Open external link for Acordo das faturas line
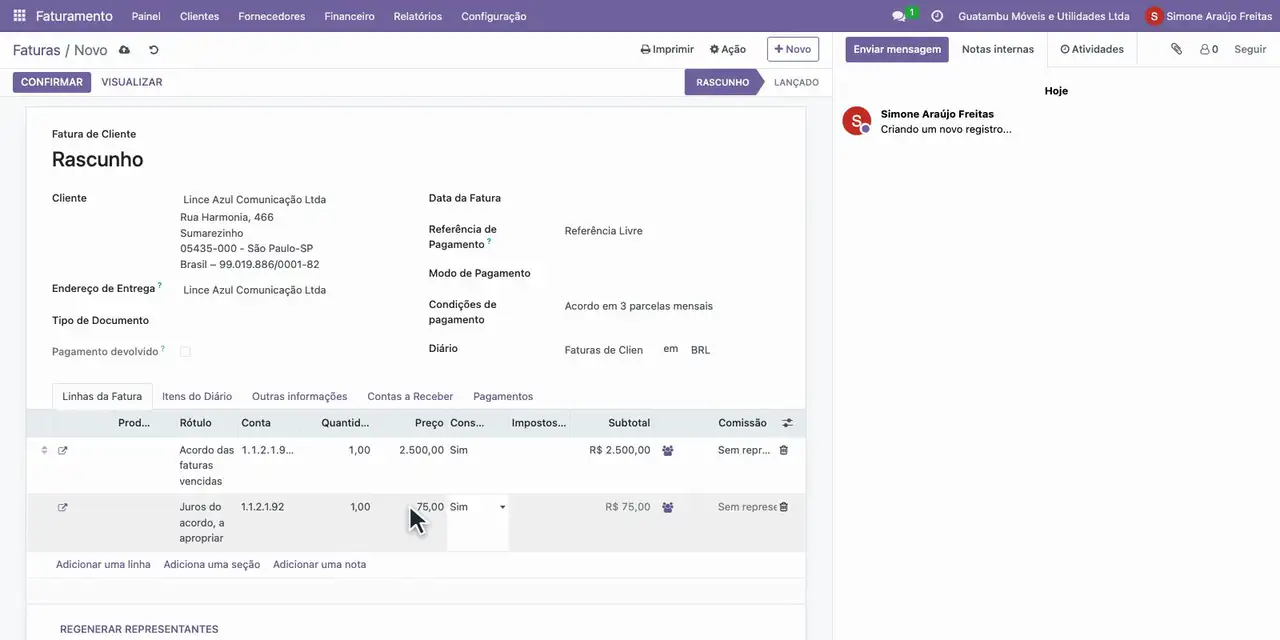This screenshot has width=1280, height=640. tap(62, 451)
